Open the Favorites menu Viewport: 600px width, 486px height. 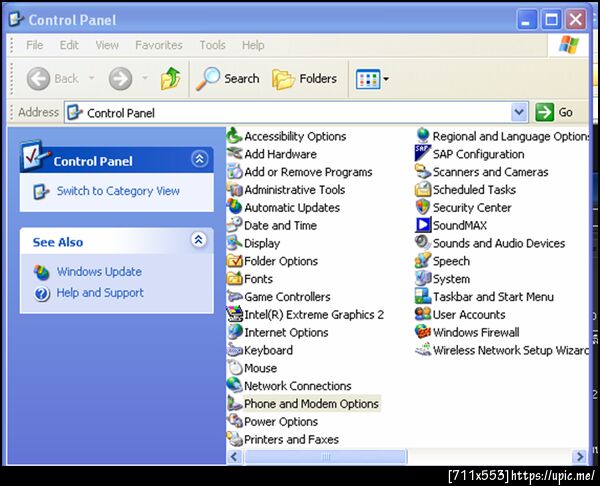159,45
